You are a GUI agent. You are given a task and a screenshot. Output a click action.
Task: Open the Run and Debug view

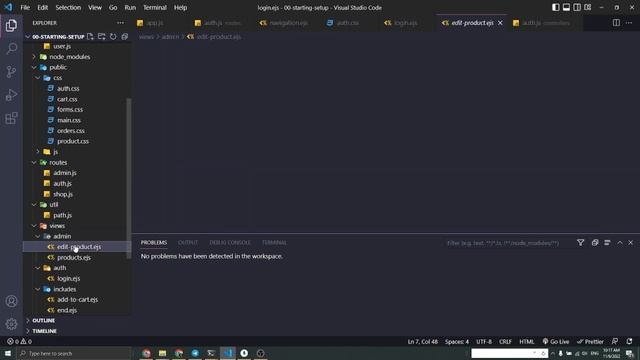pyautogui.click(x=11, y=95)
